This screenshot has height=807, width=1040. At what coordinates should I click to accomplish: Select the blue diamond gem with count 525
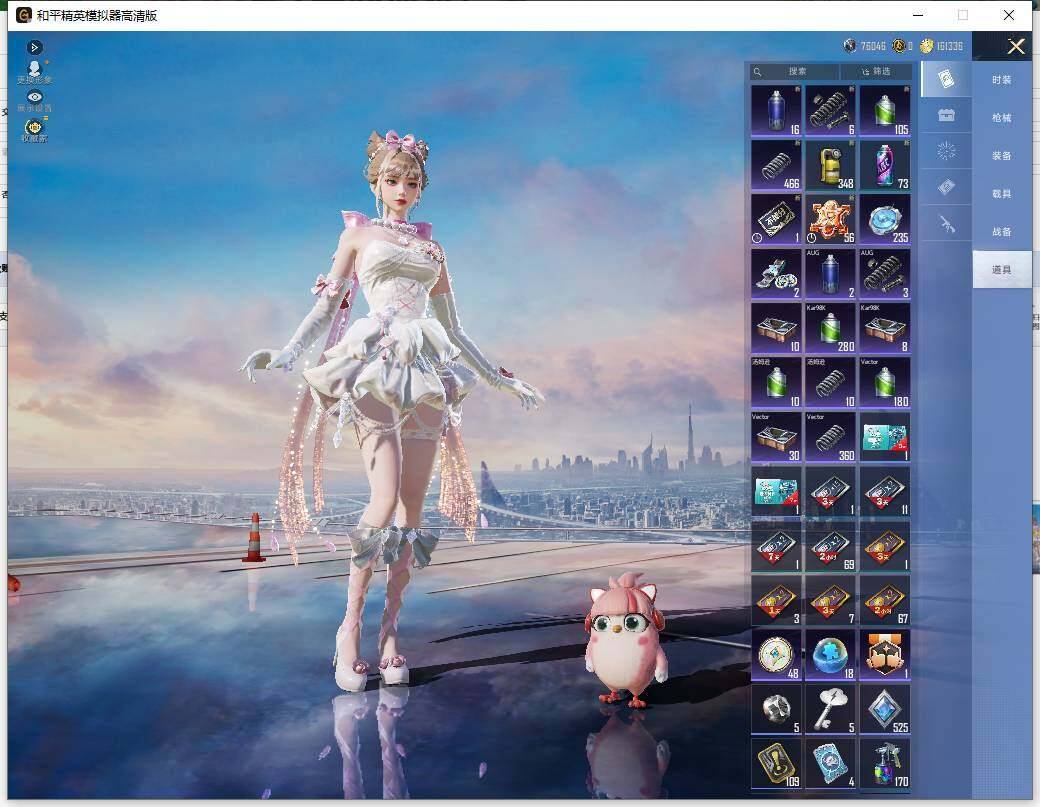(x=885, y=710)
